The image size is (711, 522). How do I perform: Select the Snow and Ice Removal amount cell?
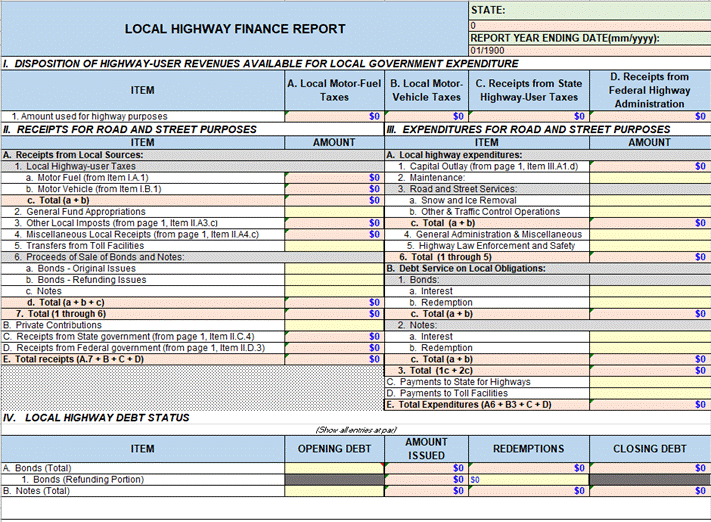point(650,200)
